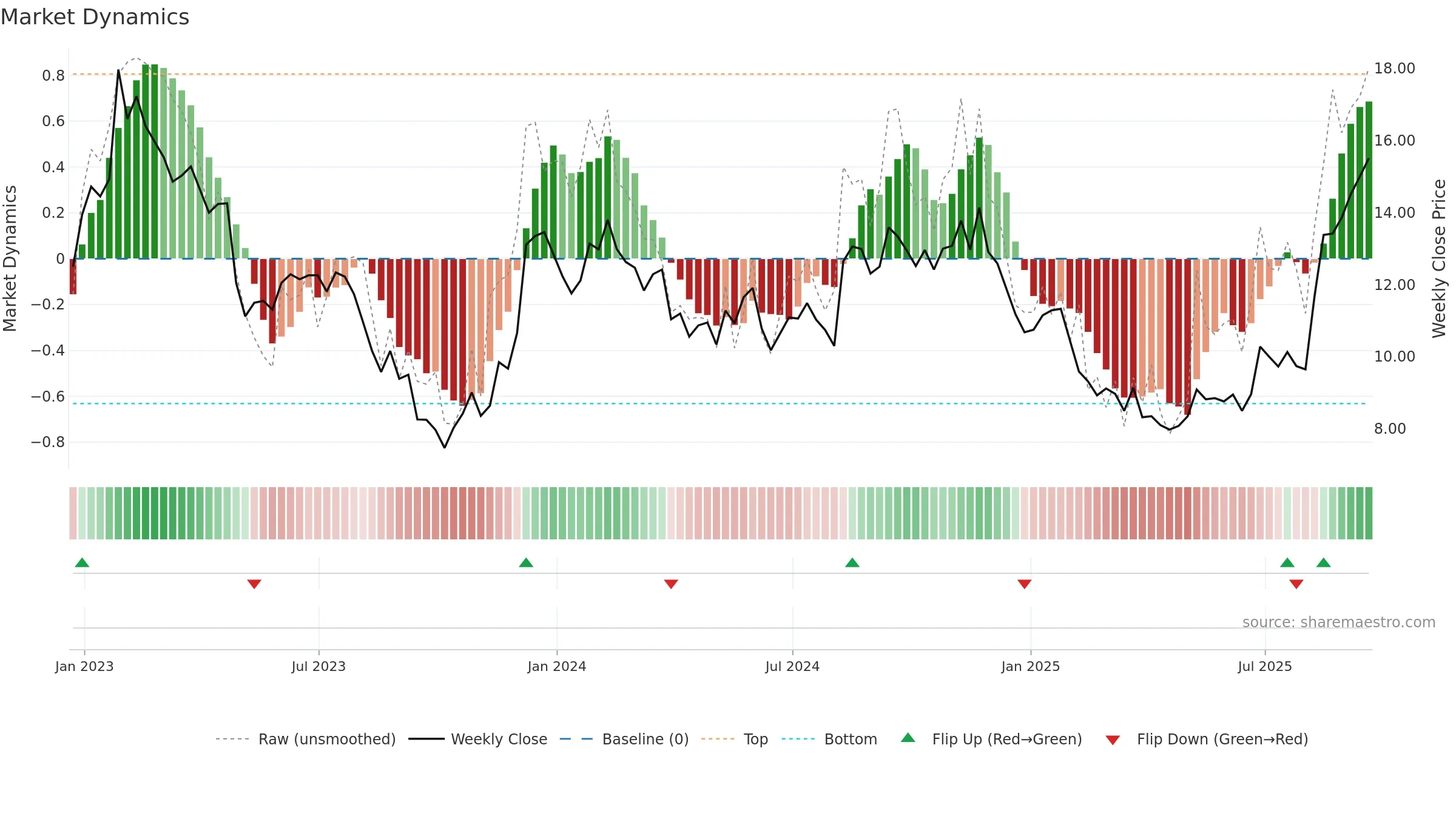The height and width of the screenshot is (819, 1456).
Task: Click the Jan 2024 x-axis label
Action: click(x=557, y=666)
